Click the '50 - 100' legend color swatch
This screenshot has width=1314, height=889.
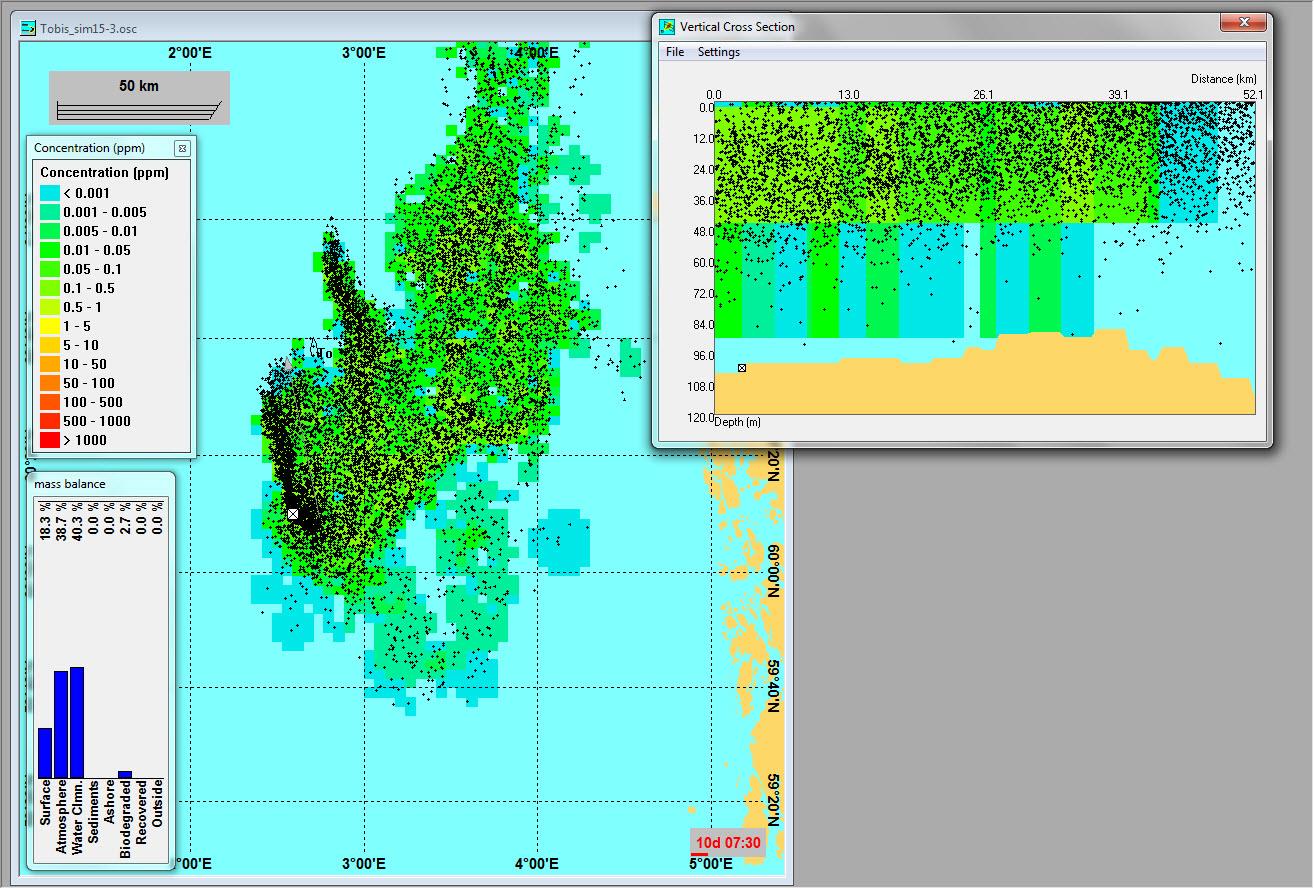coord(49,383)
